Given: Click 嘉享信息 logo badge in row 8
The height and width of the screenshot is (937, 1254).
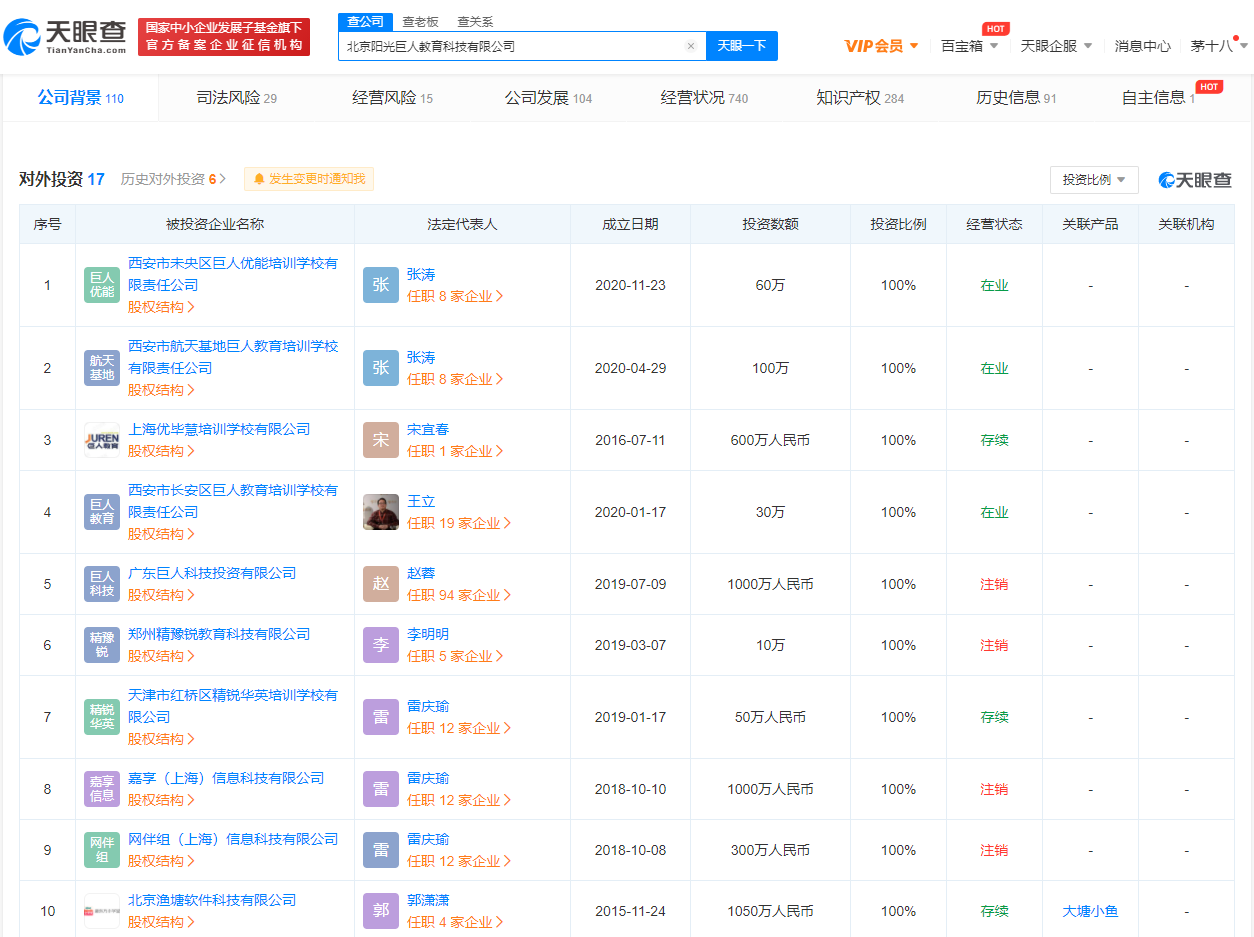Looking at the screenshot, I should [x=102, y=789].
